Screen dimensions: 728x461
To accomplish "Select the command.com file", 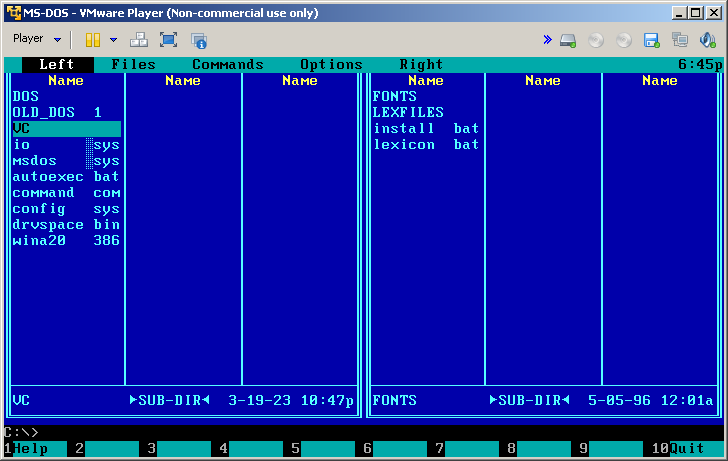I will click(x=66, y=193).
